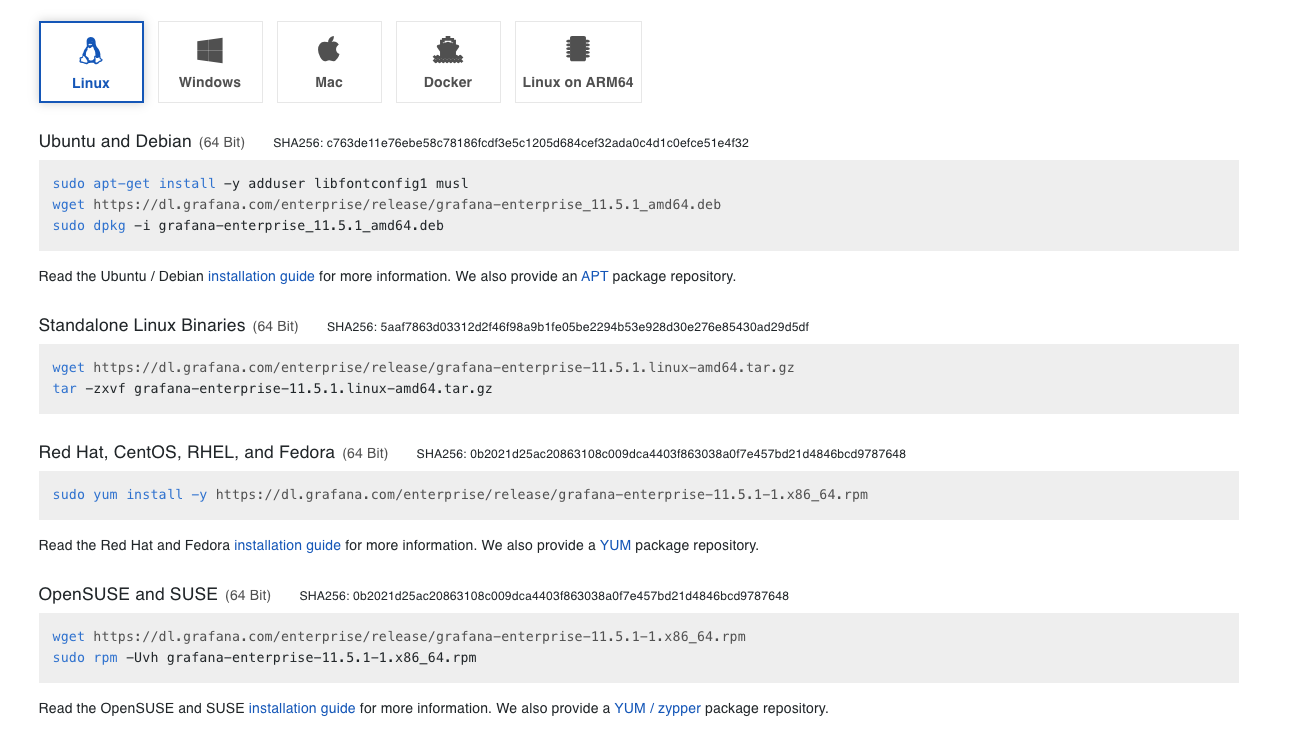Click the Docker whale icon
This screenshot has height=739, width=1303.
tap(448, 50)
